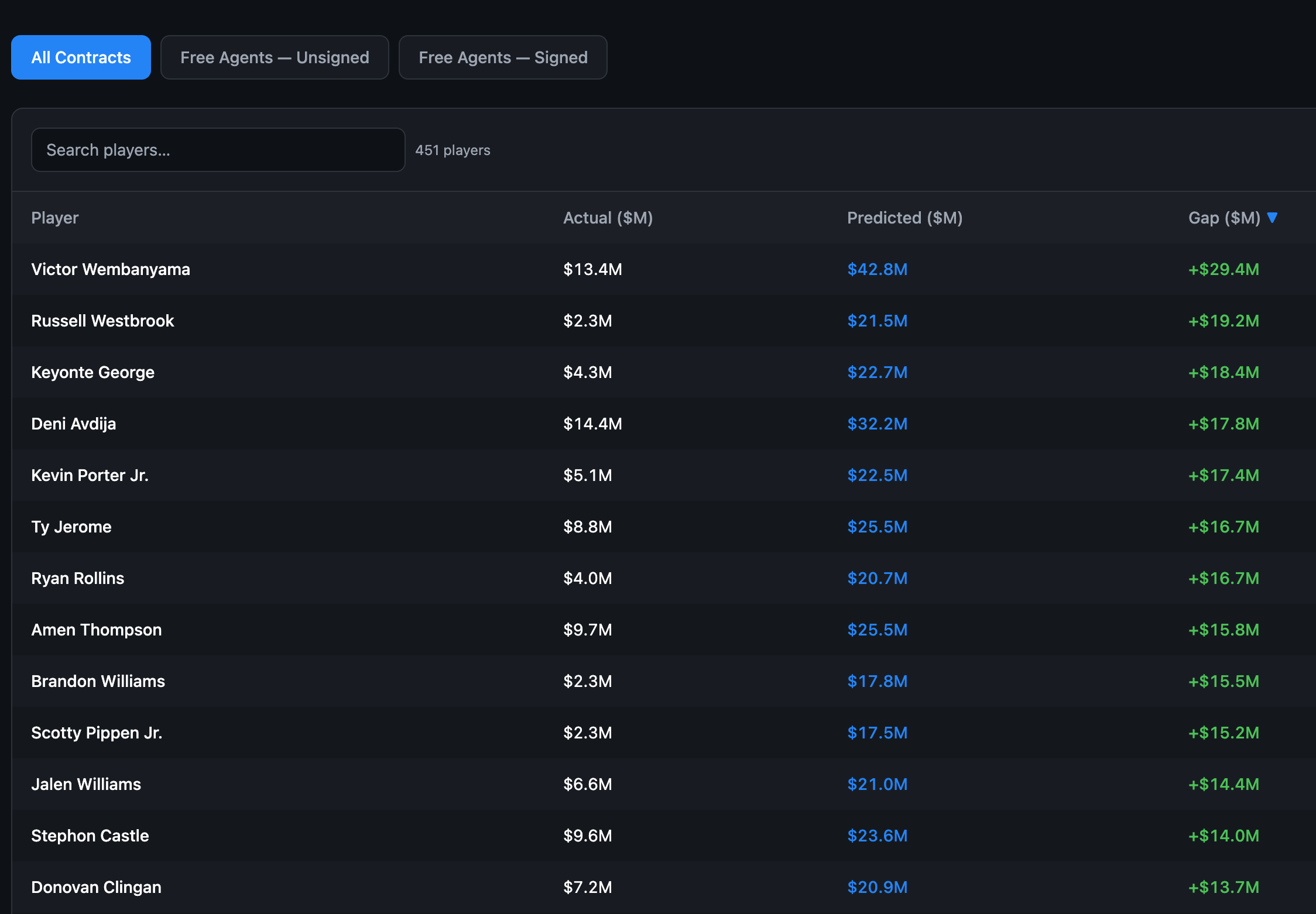The height and width of the screenshot is (914, 1316).
Task: Click Wembanyama's $13.4M actual salary
Action: point(592,269)
